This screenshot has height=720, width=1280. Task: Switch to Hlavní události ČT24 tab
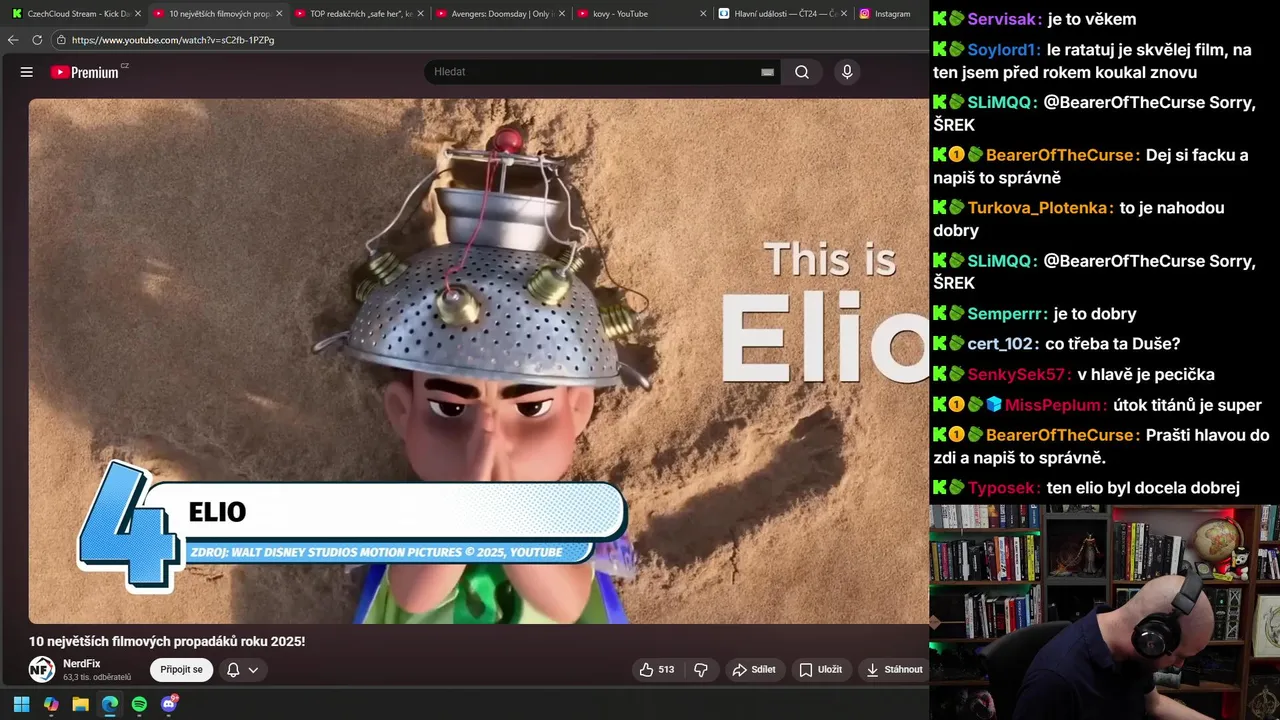(783, 14)
